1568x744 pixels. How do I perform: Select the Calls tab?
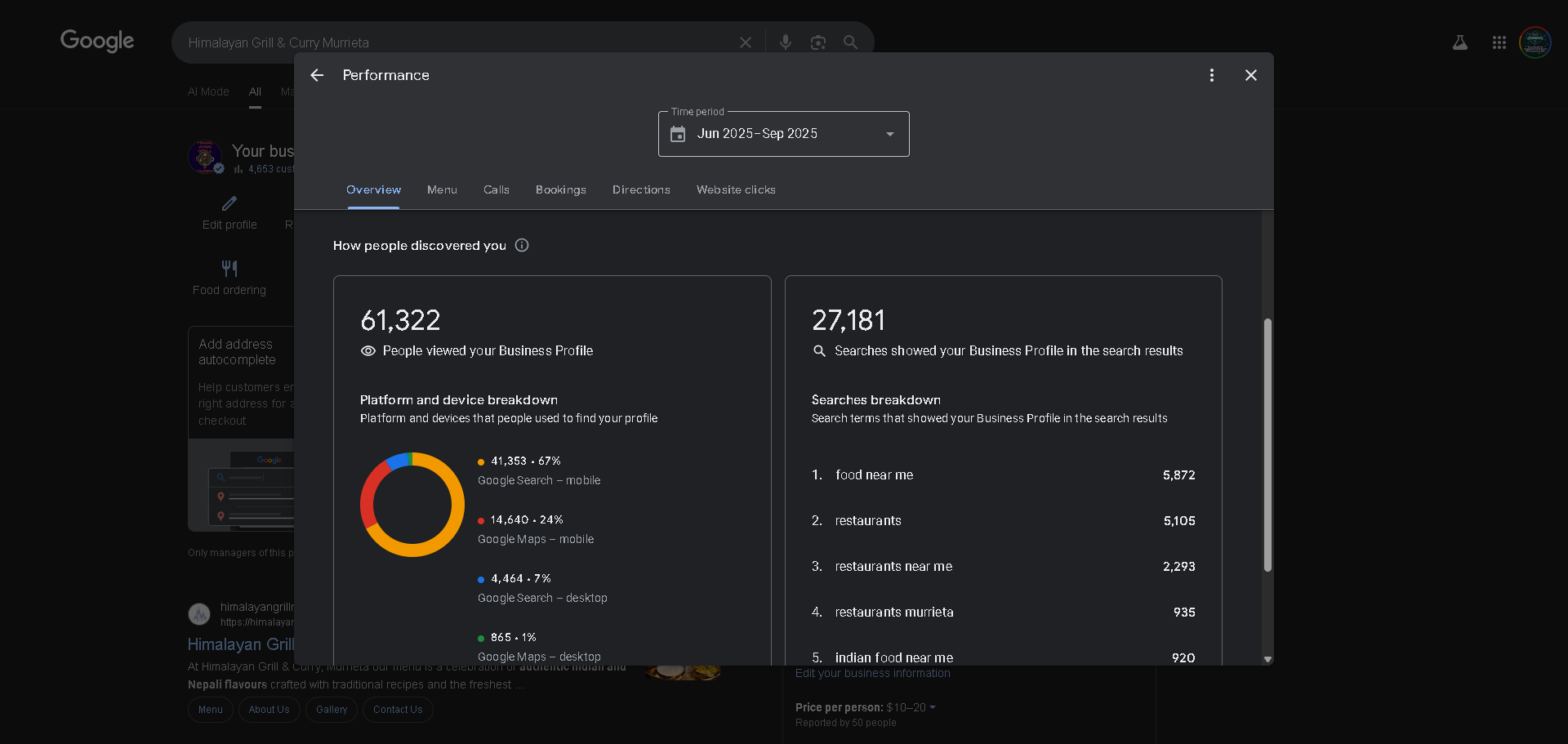(x=497, y=189)
